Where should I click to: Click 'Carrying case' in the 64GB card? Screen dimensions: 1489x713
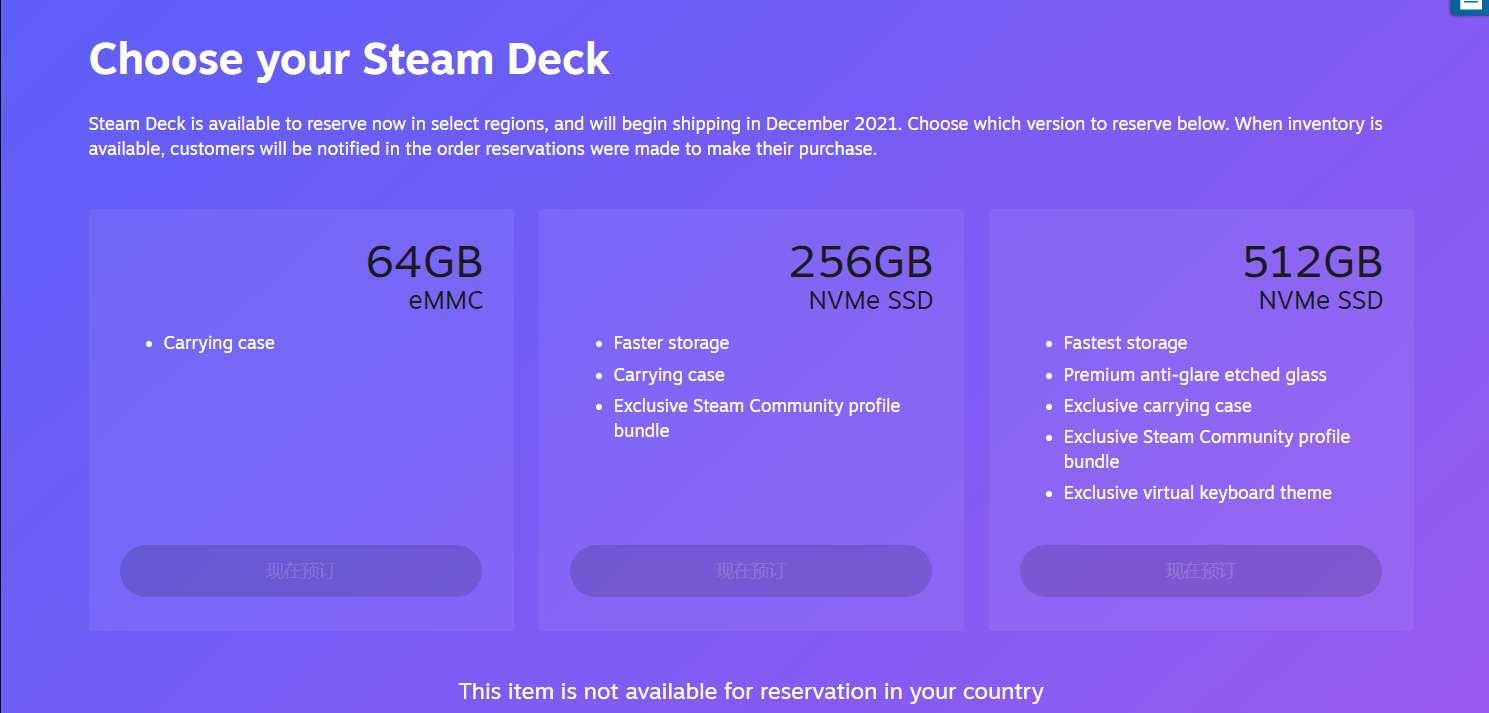point(219,343)
